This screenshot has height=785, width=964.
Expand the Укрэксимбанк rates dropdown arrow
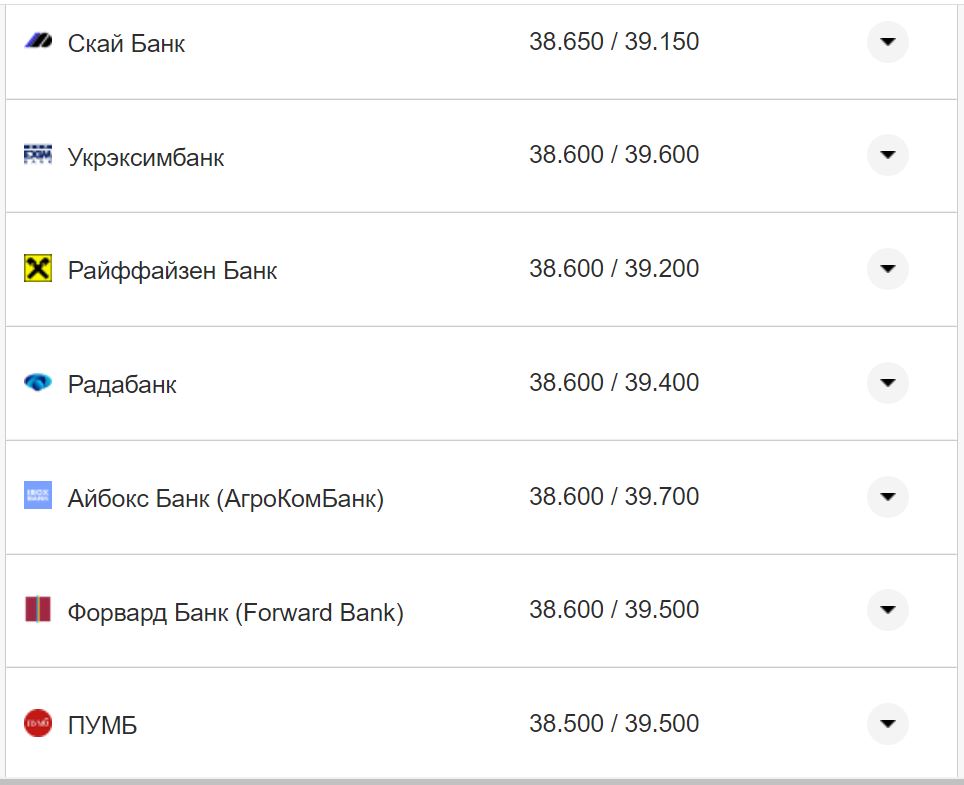pyautogui.click(x=887, y=155)
